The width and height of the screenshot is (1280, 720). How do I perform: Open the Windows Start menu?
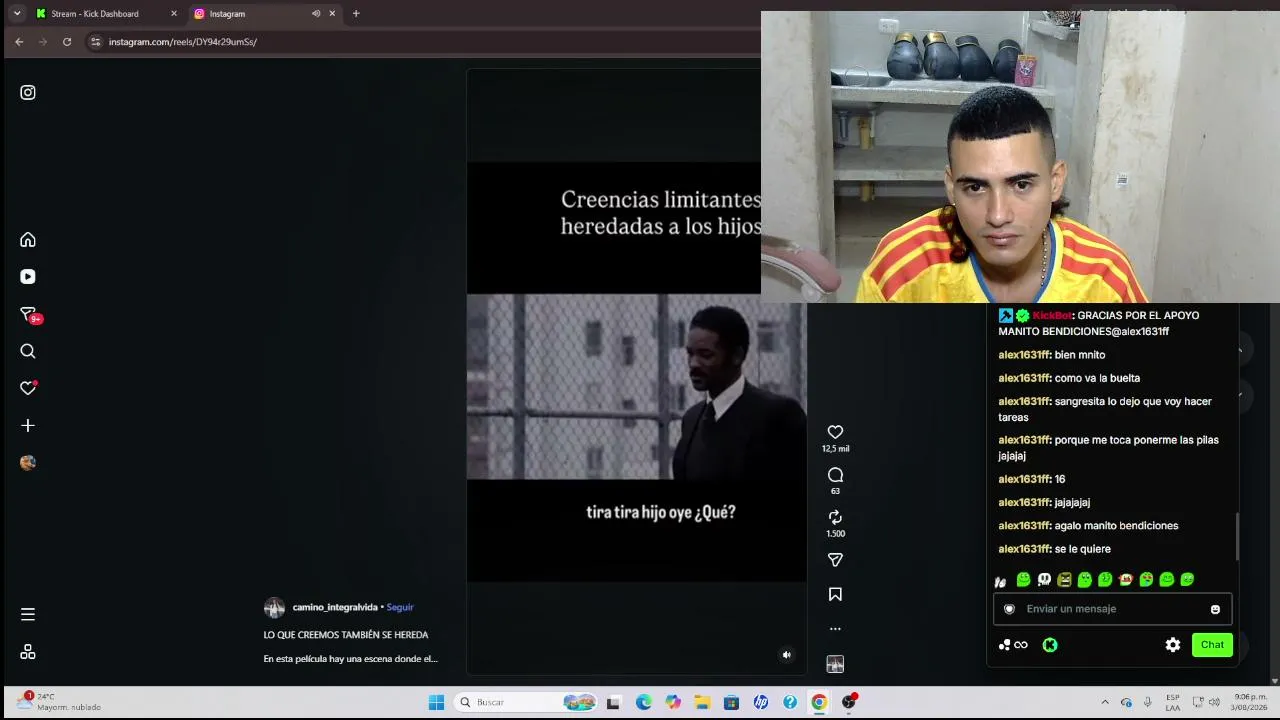436,702
